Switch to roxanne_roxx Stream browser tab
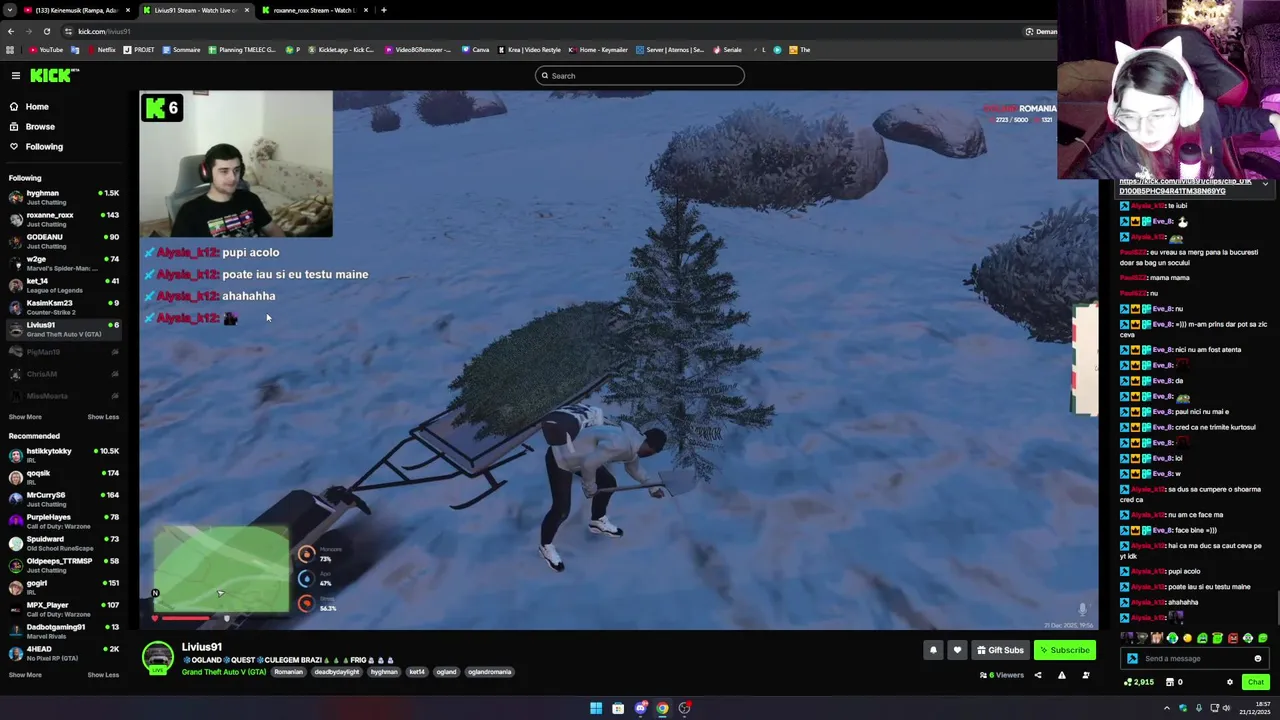 (x=314, y=10)
